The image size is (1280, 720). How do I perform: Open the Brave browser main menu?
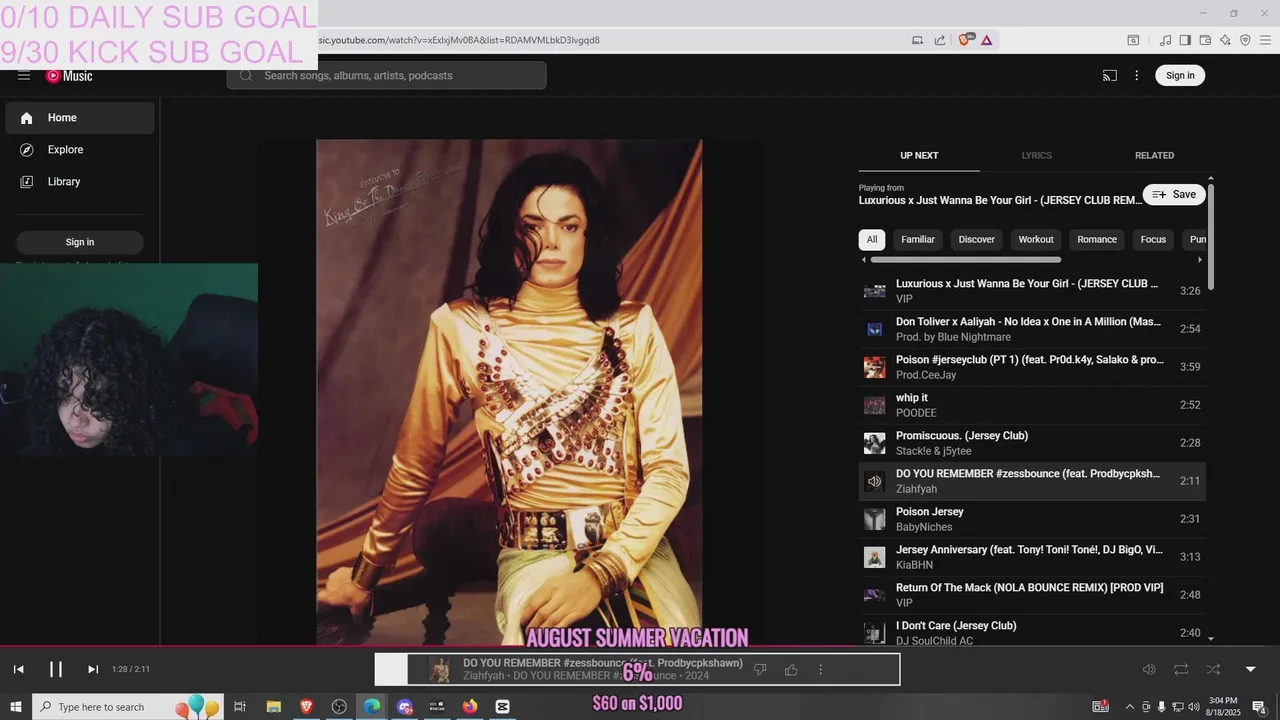tap(1265, 40)
